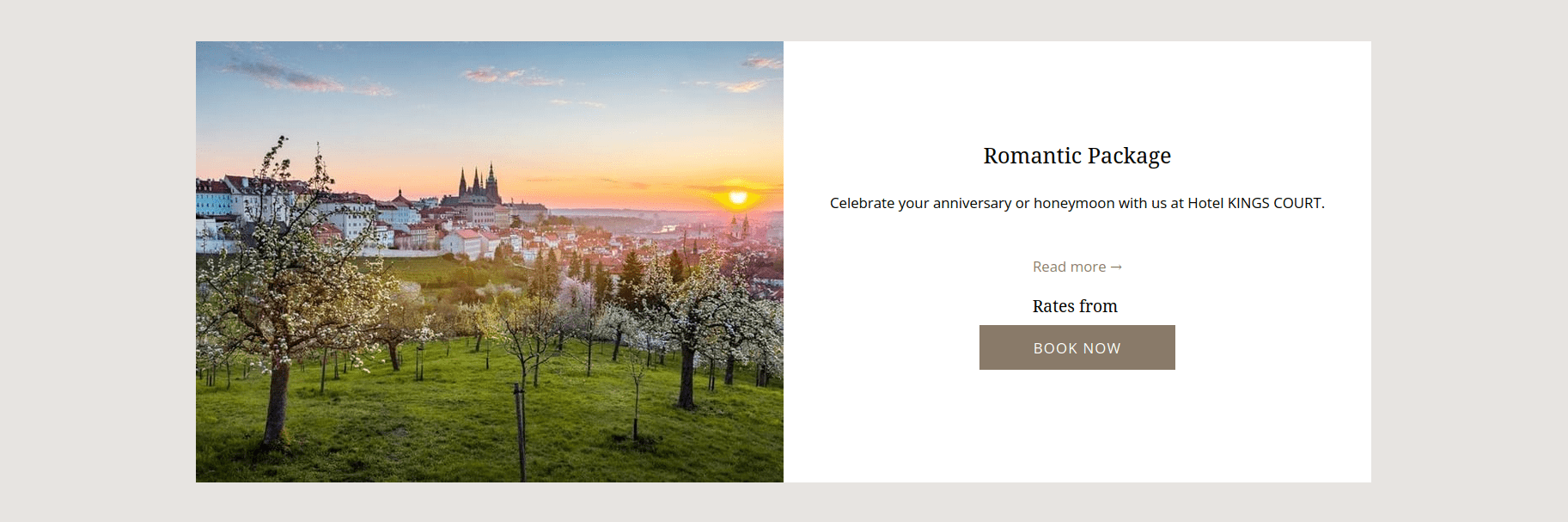The width and height of the screenshot is (1568, 522).
Task: Click the Read more link
Action: [1069, 267]
